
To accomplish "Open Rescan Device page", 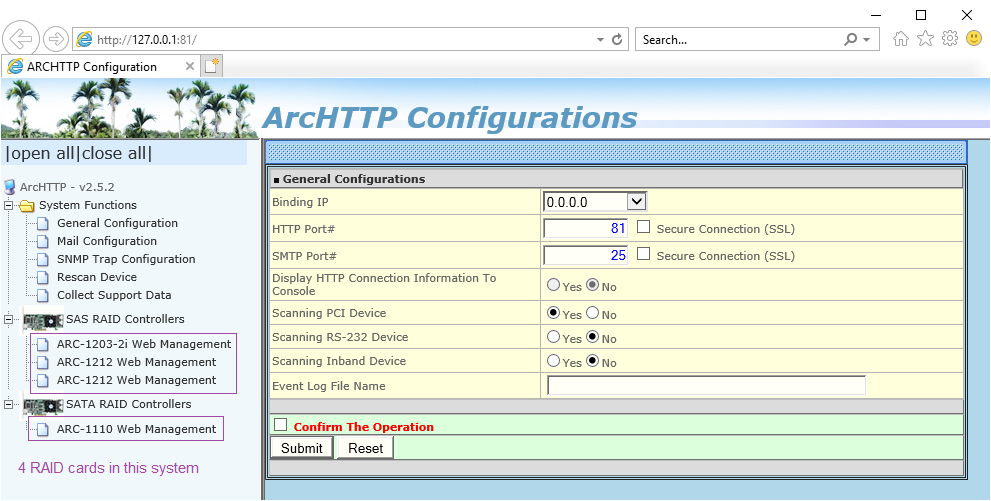I will pos(97,277).
